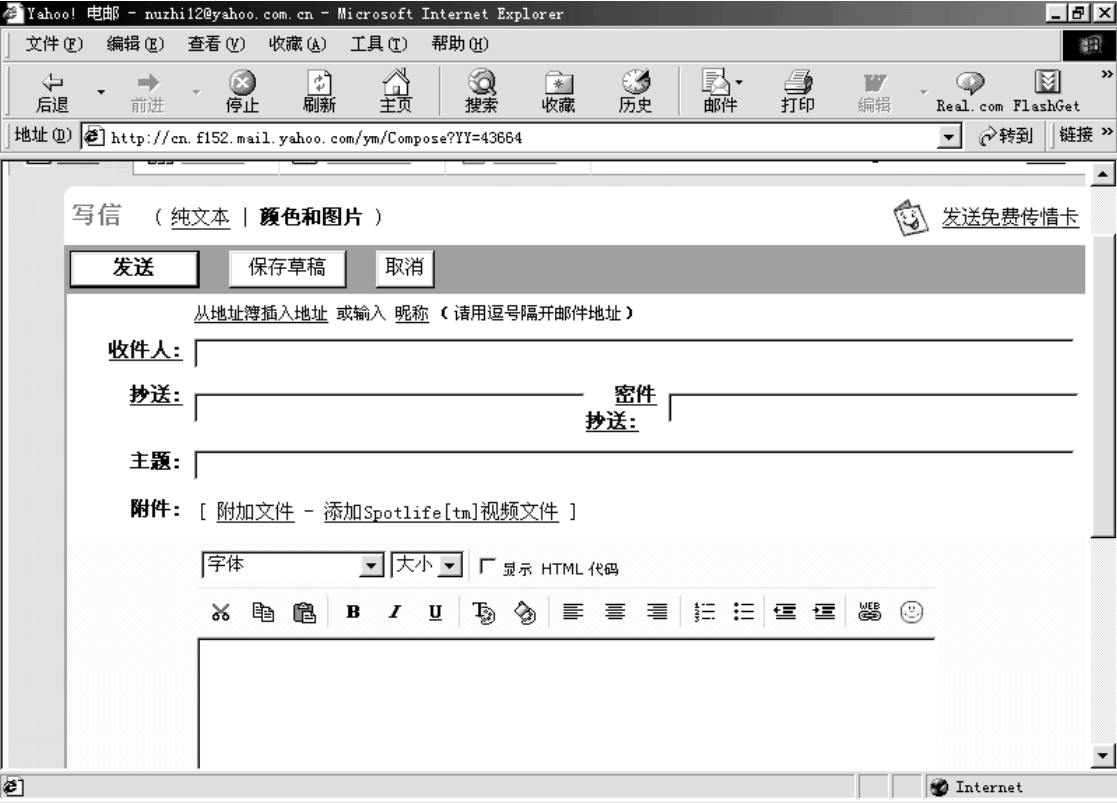Open the 字体 font dropdown
The width and height of the screenshot is (1117, 803).
[x=293, y=565]
